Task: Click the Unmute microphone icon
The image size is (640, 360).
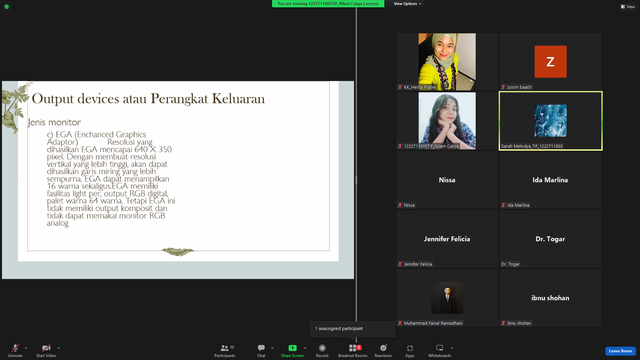Action: [x=15, y=348]
